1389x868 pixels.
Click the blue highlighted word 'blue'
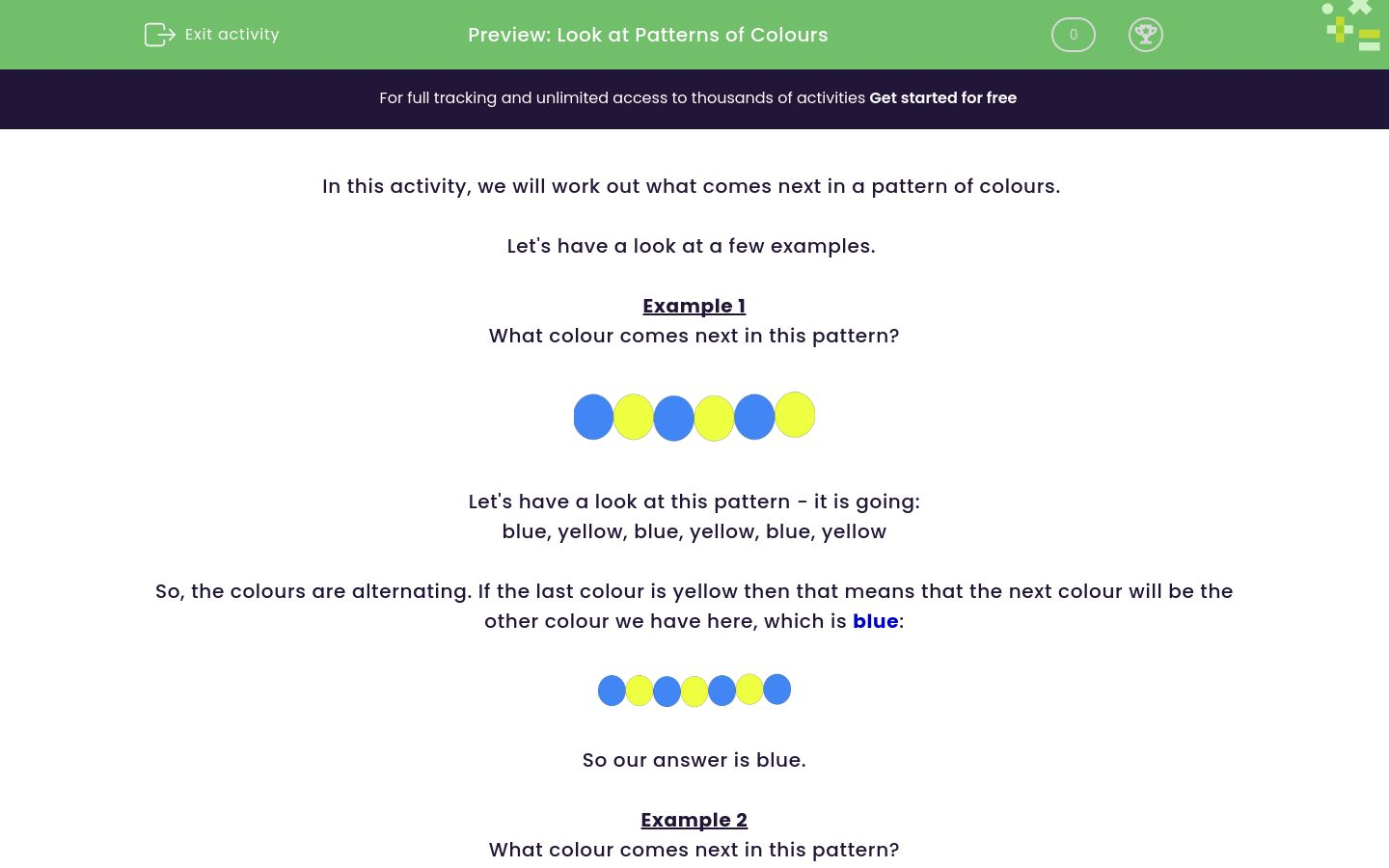coord(875,621)
